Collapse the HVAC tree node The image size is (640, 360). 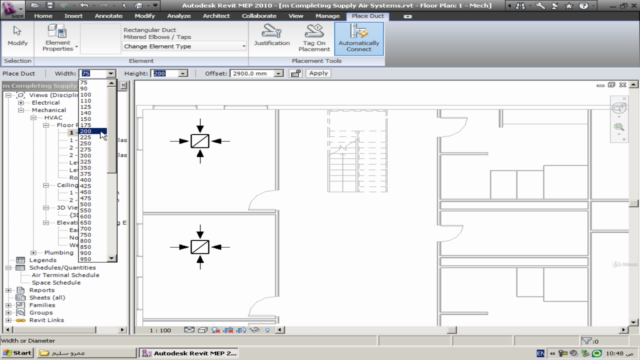click(x=33, y=118)
